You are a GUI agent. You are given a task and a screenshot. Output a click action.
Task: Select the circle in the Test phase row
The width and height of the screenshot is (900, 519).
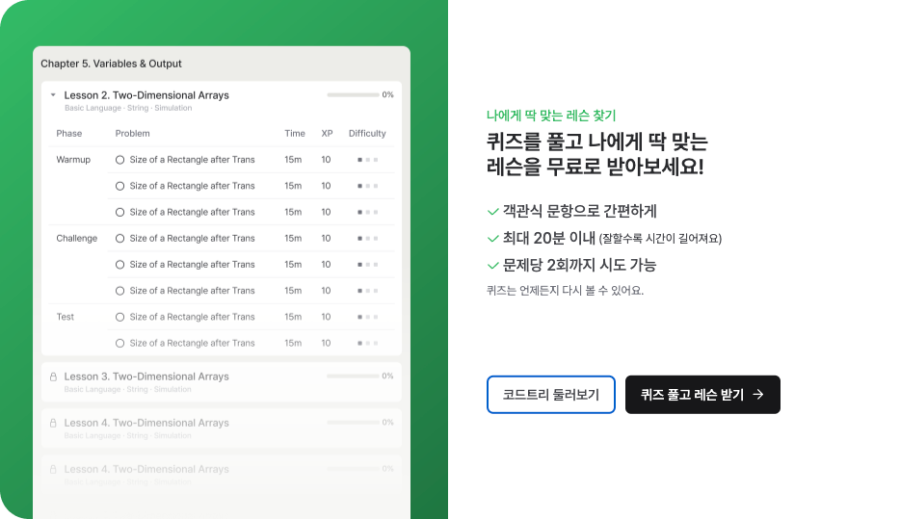[120, 317]
